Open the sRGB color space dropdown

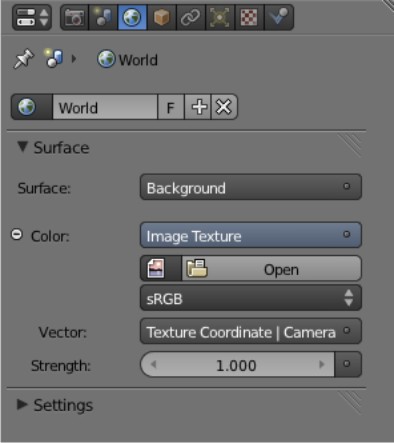coord(251,298)
